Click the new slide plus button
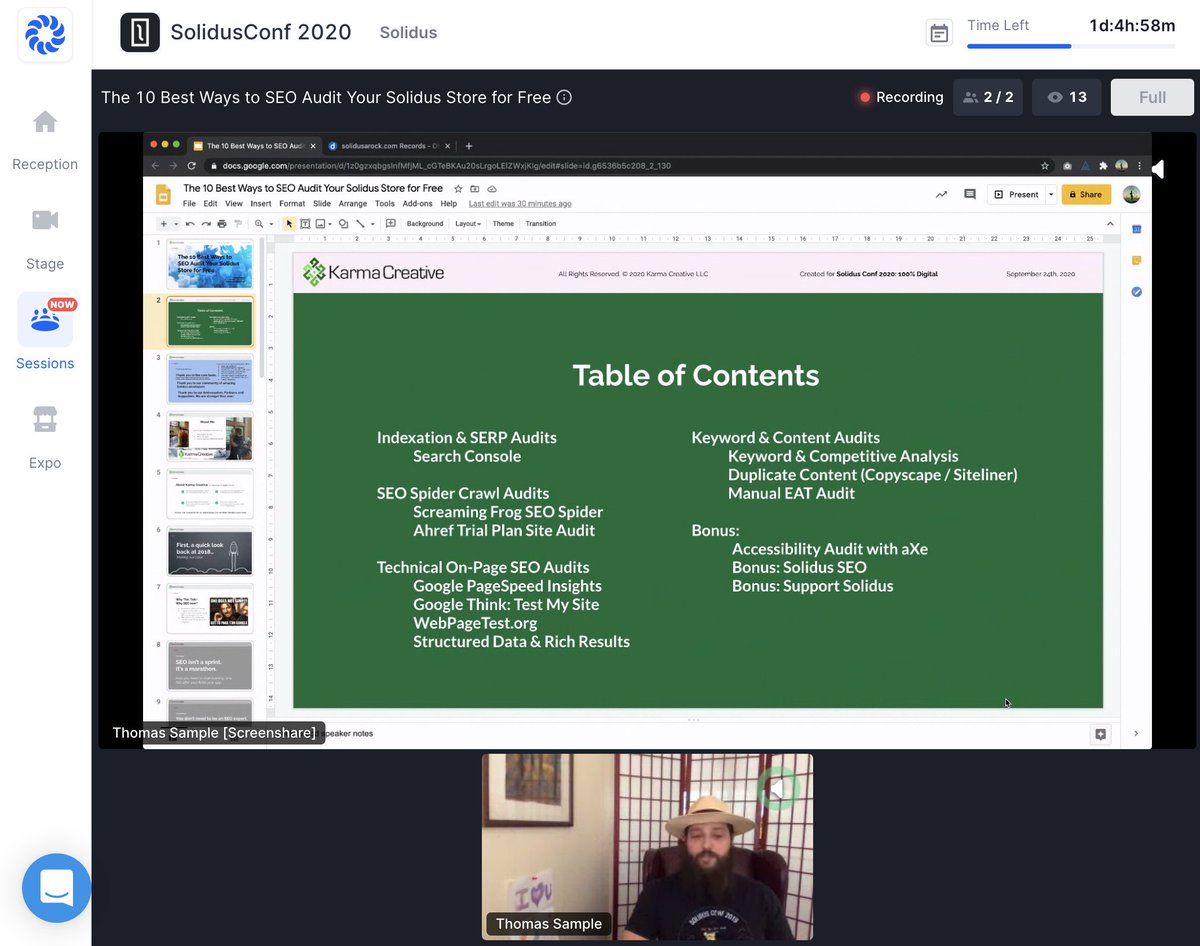Screen dimensions: 1200x946 pyautogui.click(x=163, y=224)
